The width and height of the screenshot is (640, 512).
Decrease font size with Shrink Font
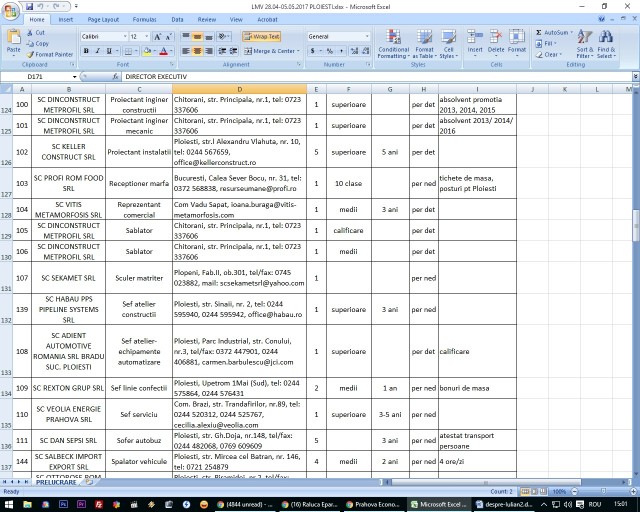pos(169,37)
